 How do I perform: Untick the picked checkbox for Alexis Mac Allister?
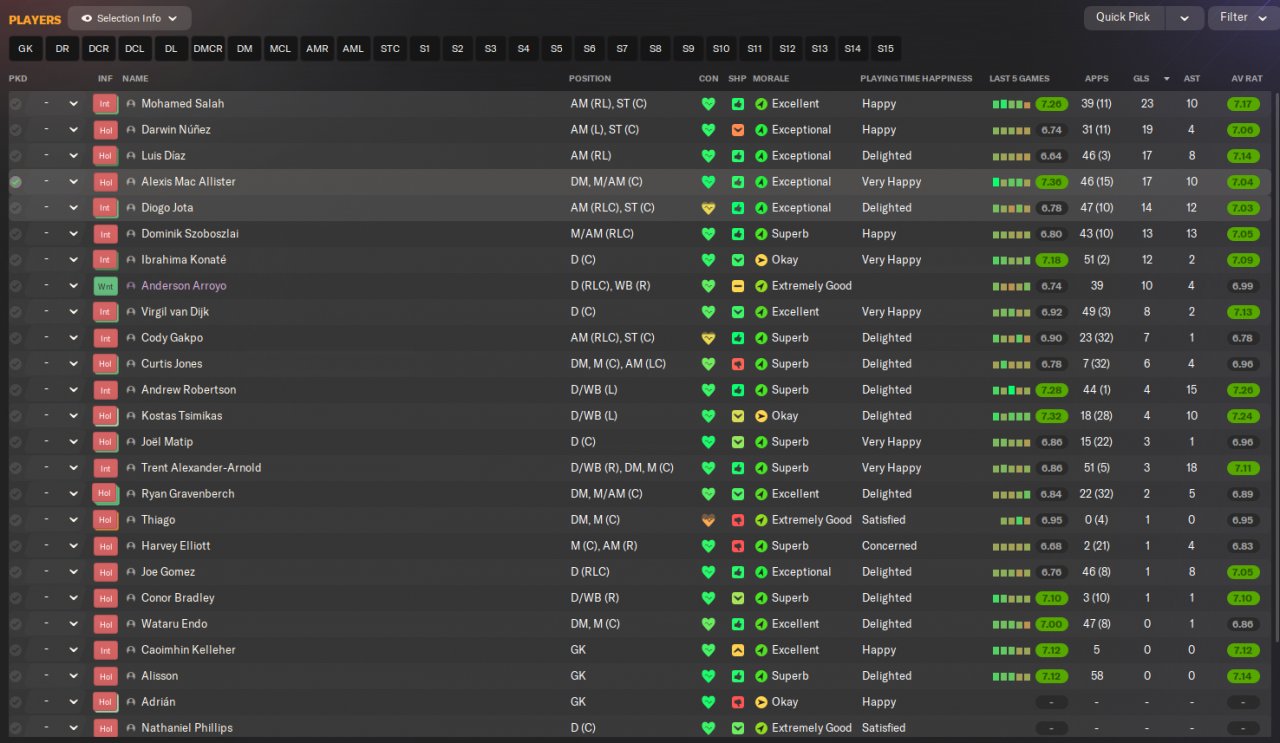(x=16, y=182)
